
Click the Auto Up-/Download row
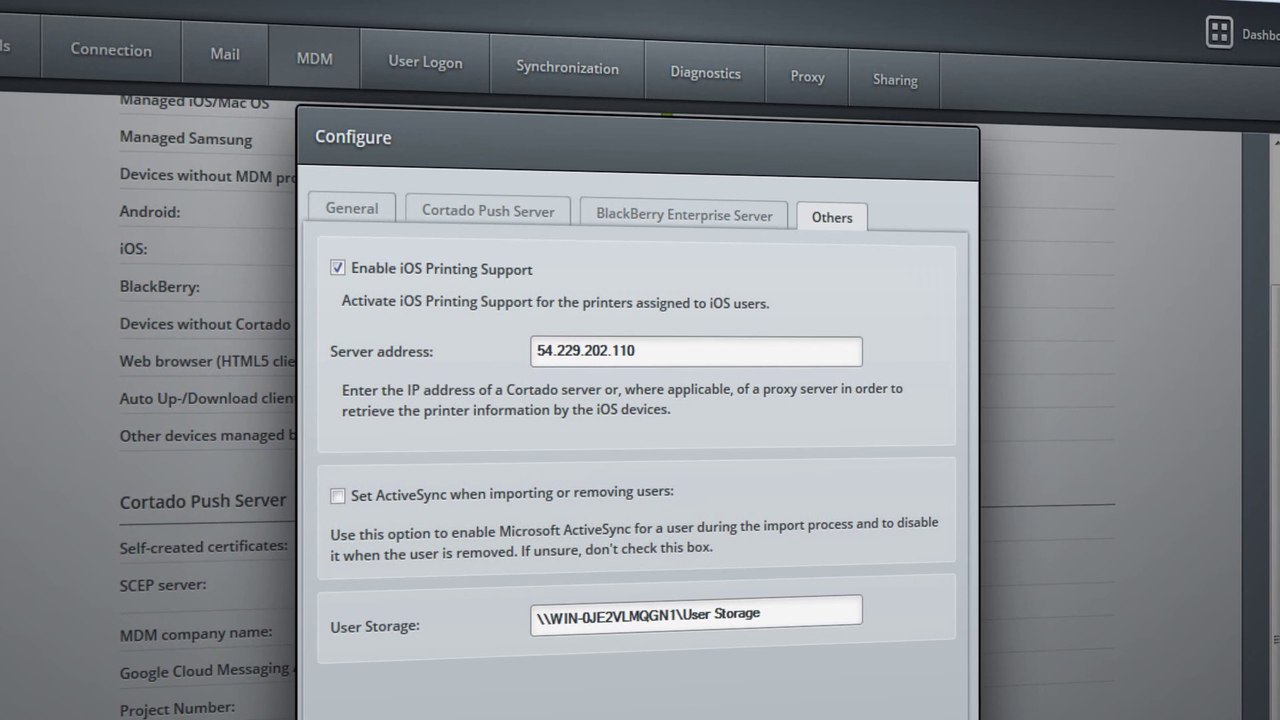(x=207, y=398)
